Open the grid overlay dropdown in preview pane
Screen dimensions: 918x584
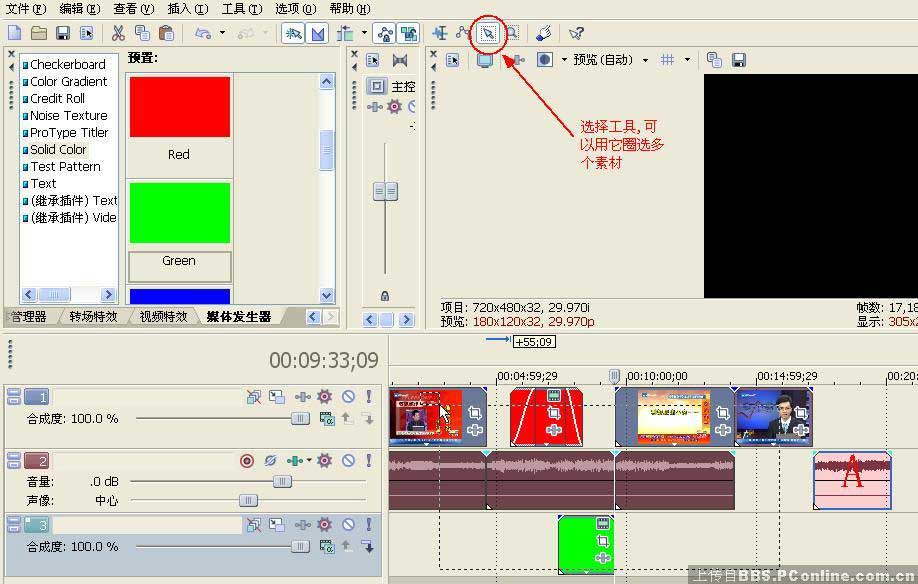click(687, 60)
